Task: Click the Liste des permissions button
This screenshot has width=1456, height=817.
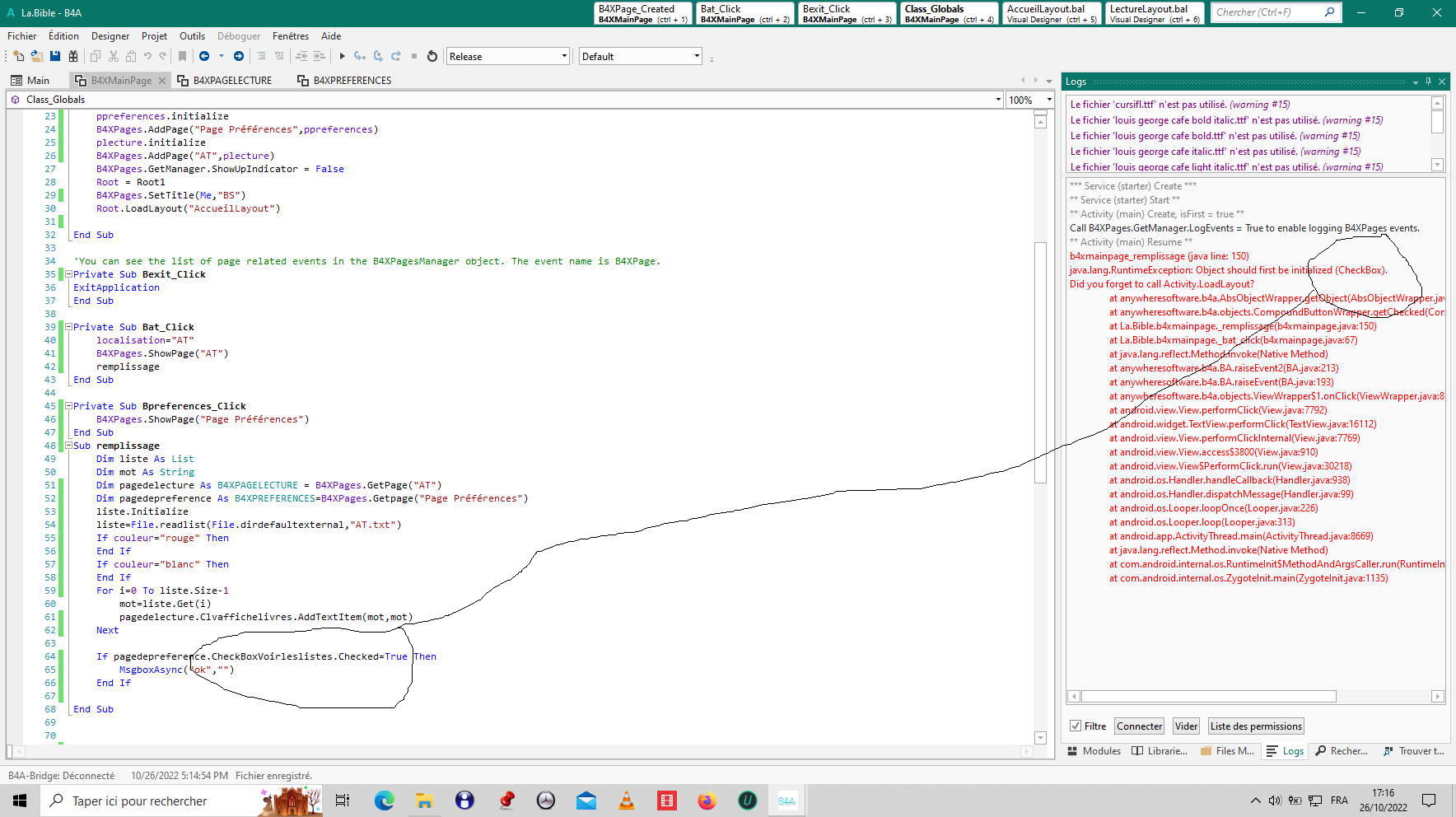Action: coord(1256,726)
